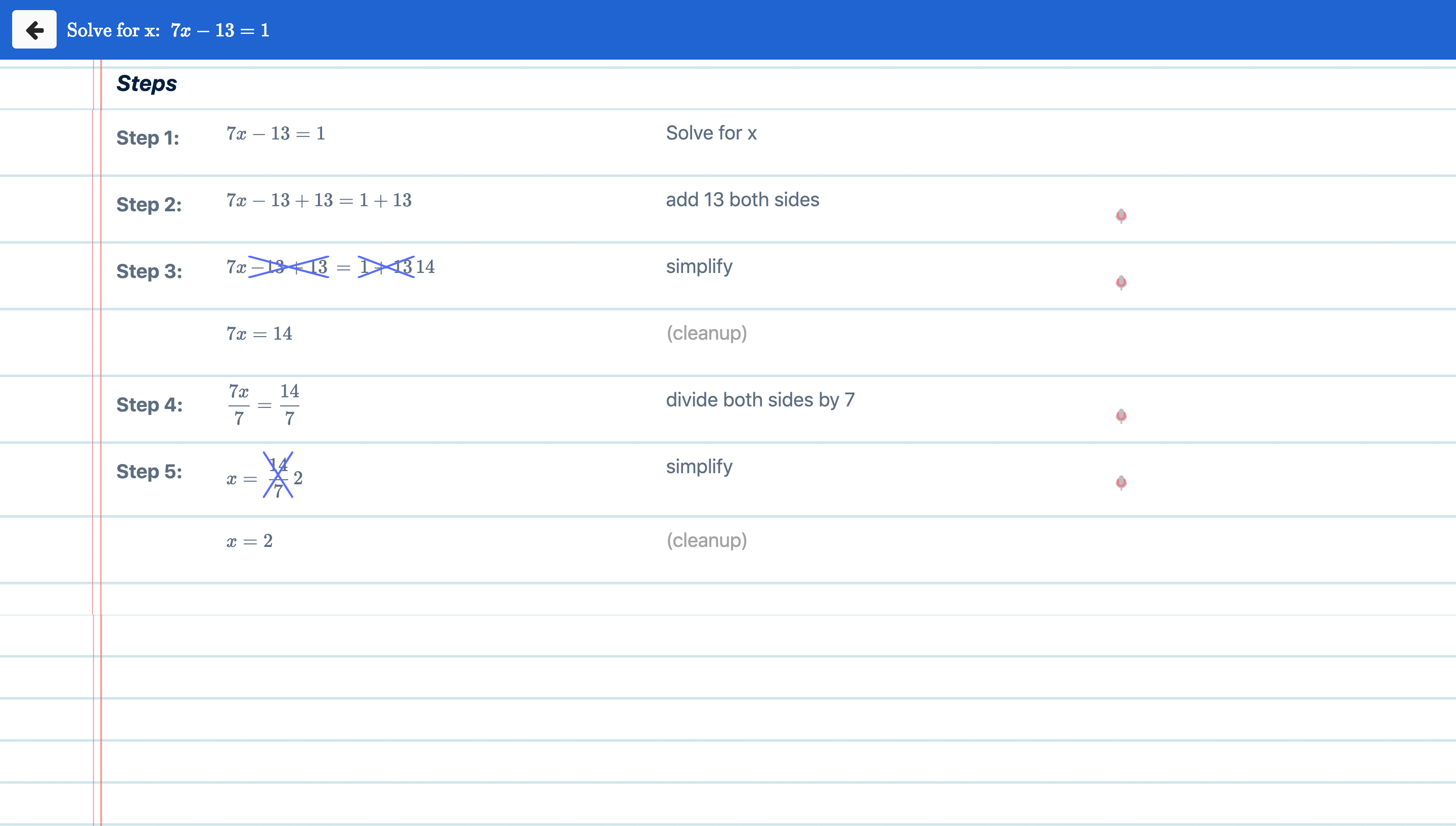Select the fraction 7x/7 in Step 4

click(x=239, y=404)
